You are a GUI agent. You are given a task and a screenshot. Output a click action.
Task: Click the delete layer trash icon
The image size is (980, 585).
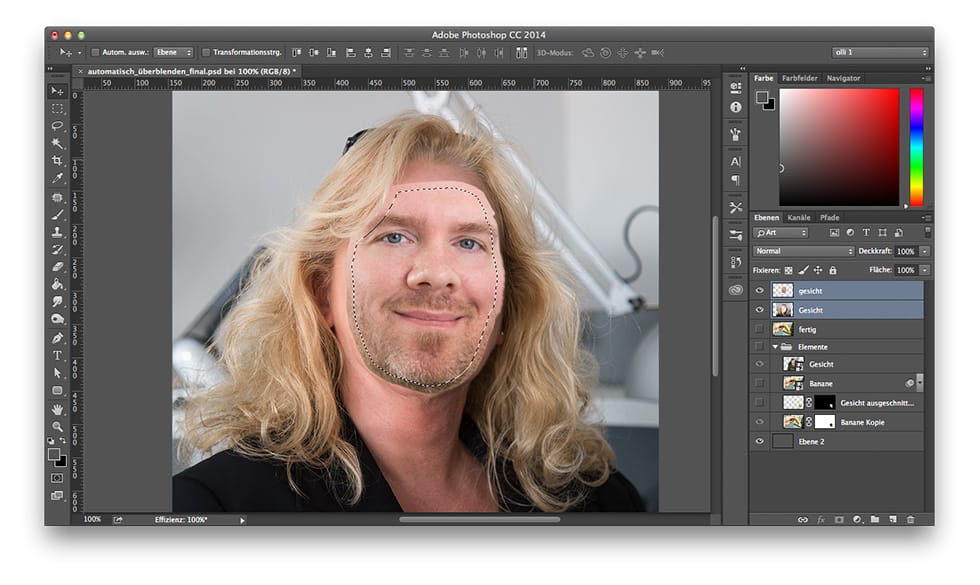[x=911, y=519]
